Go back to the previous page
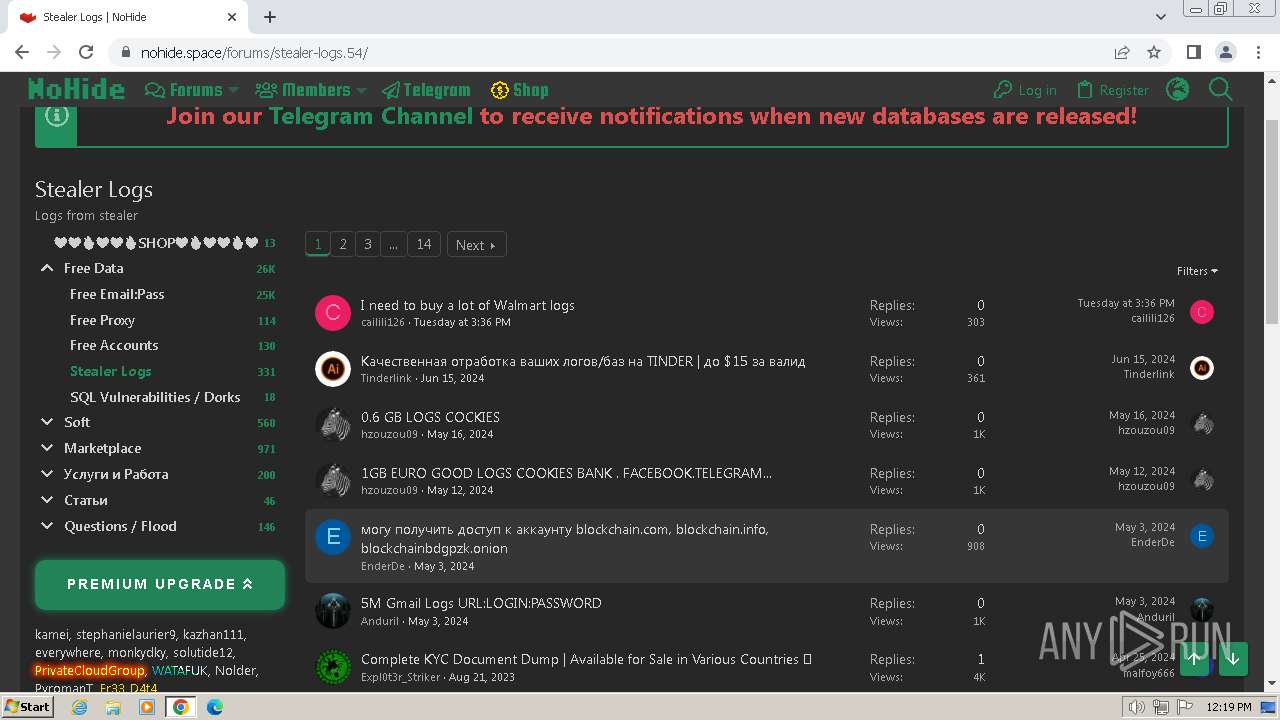 pos(22,52)
